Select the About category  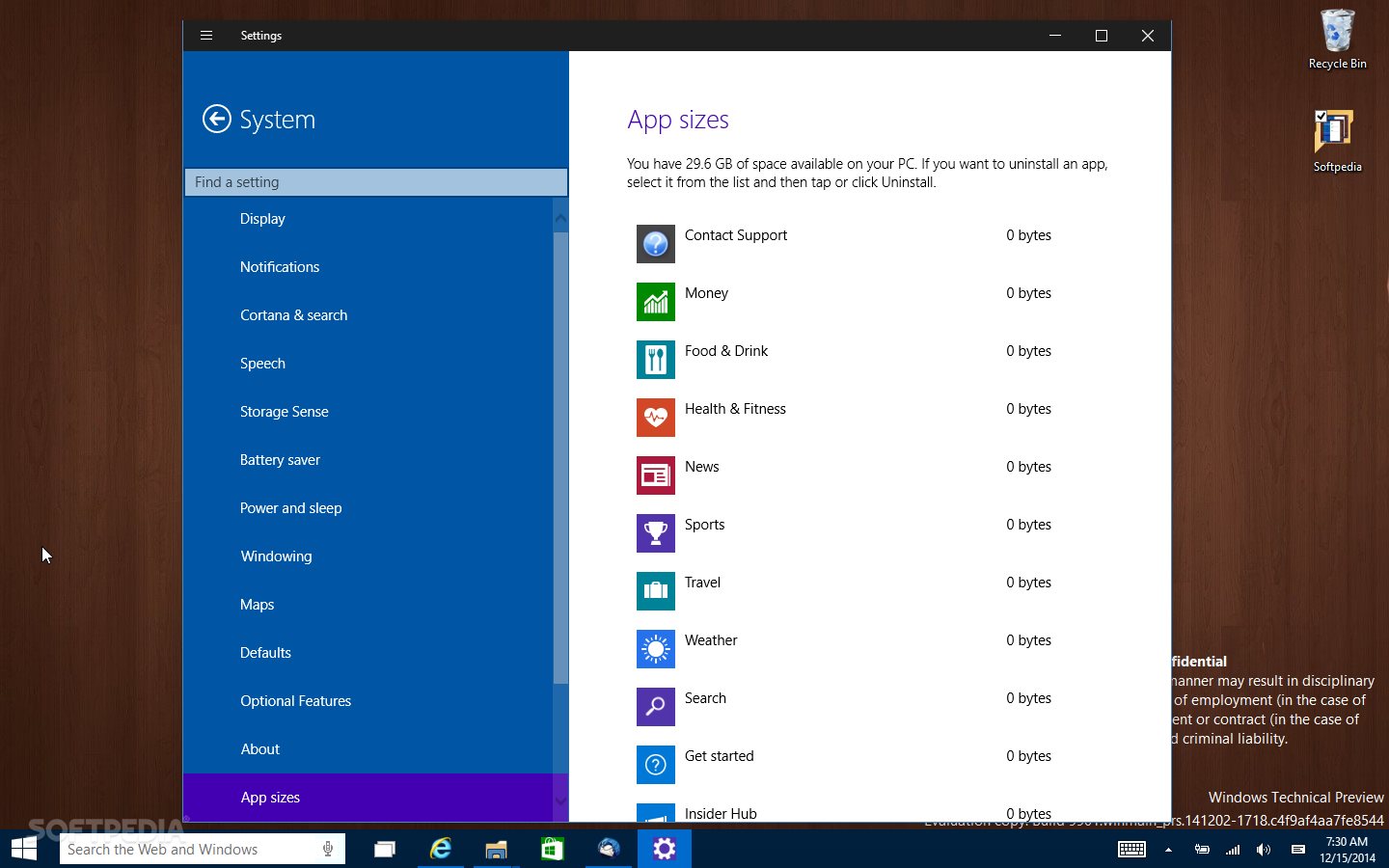[259, 749]
